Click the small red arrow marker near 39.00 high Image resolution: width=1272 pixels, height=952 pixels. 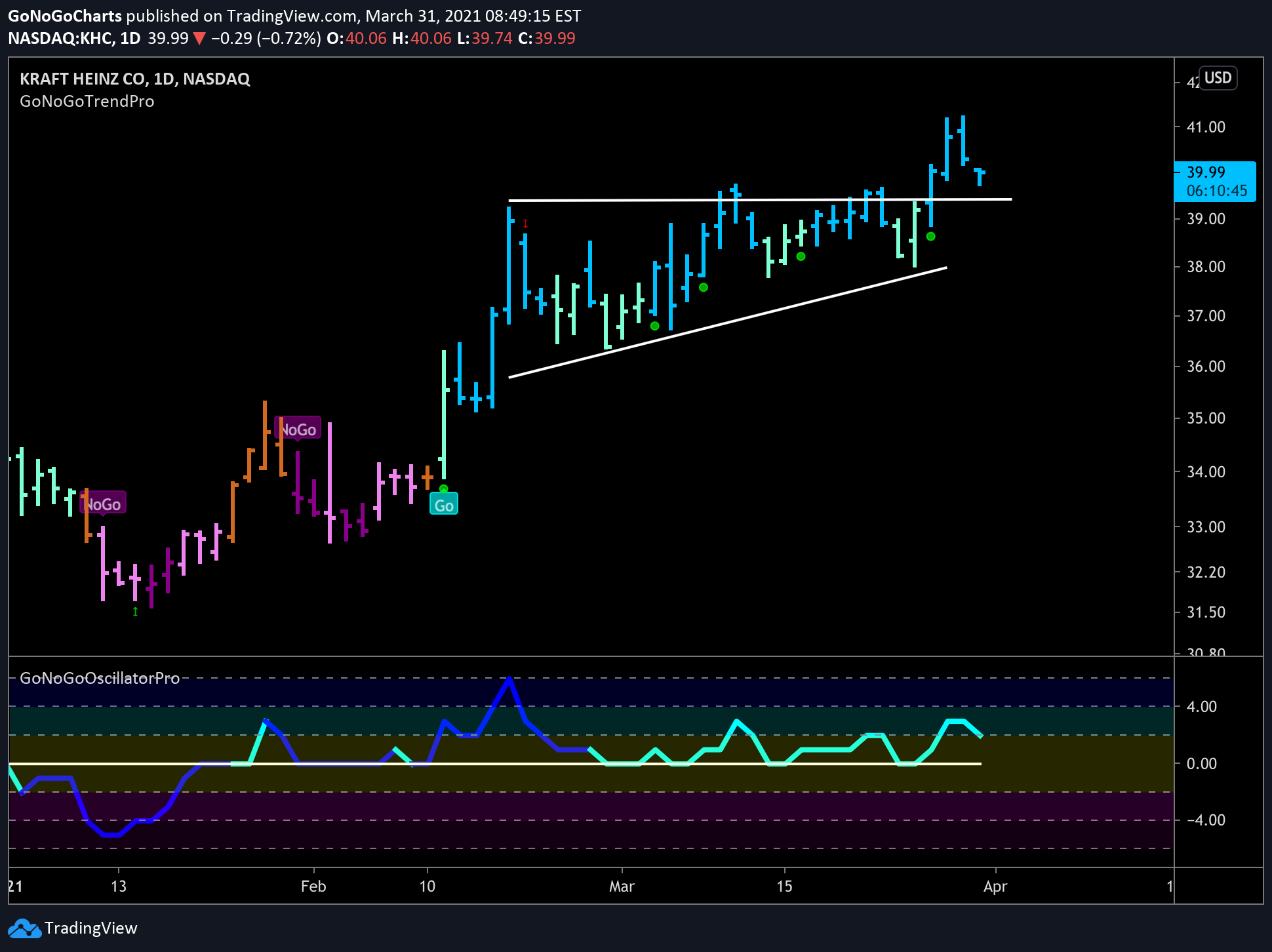pyautogui.click(x=525, y=224)
